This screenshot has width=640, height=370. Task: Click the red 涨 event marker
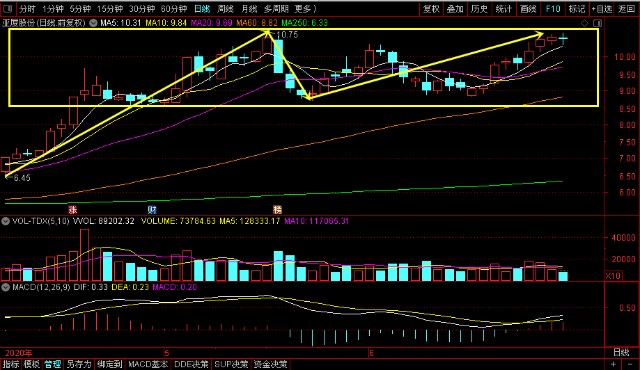[73, 210]
